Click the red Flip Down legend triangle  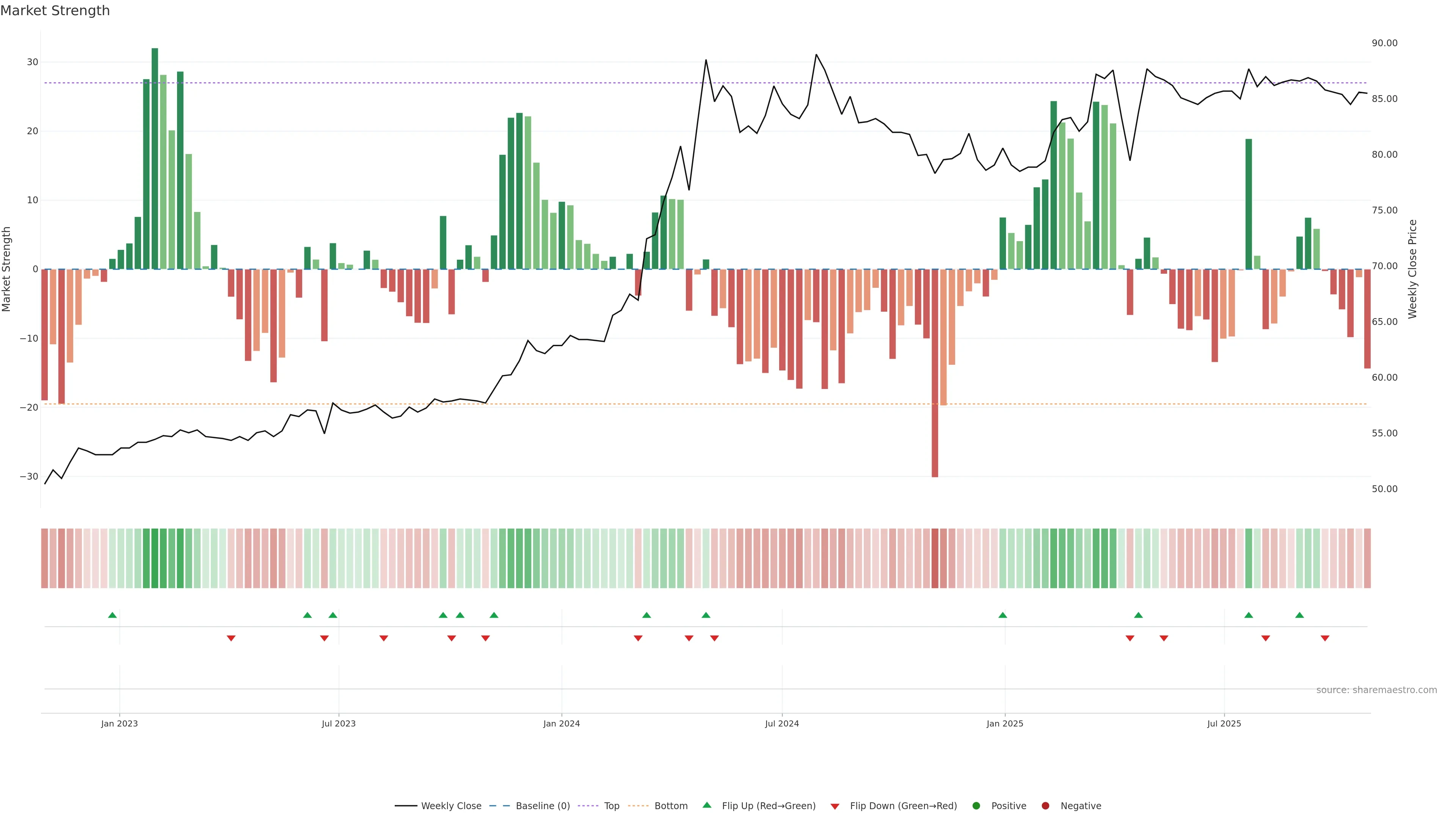coord(835,806)
